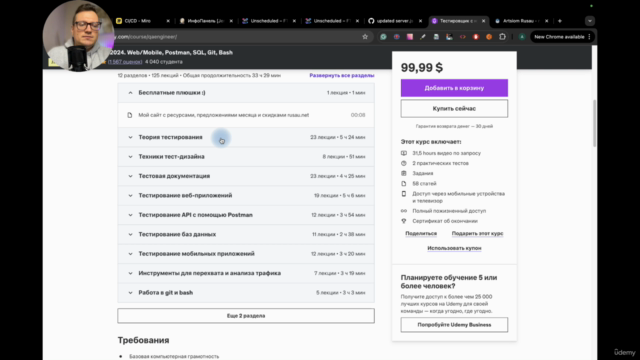Screen dimensions: 640x360
Task: Click Развернуть все разделы link
Action: [342, 76]
